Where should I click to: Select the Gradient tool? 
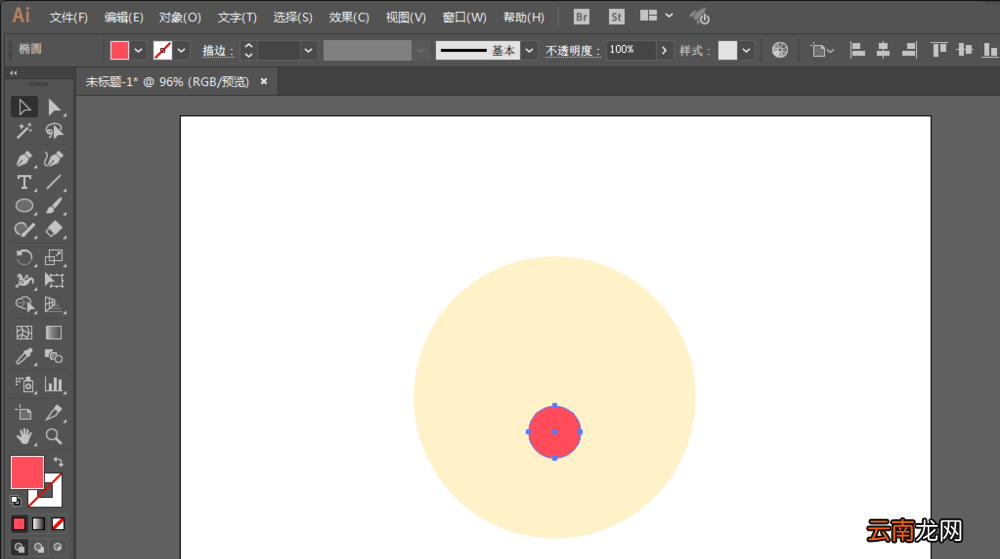pyautogui.click(x=54, y=333)
